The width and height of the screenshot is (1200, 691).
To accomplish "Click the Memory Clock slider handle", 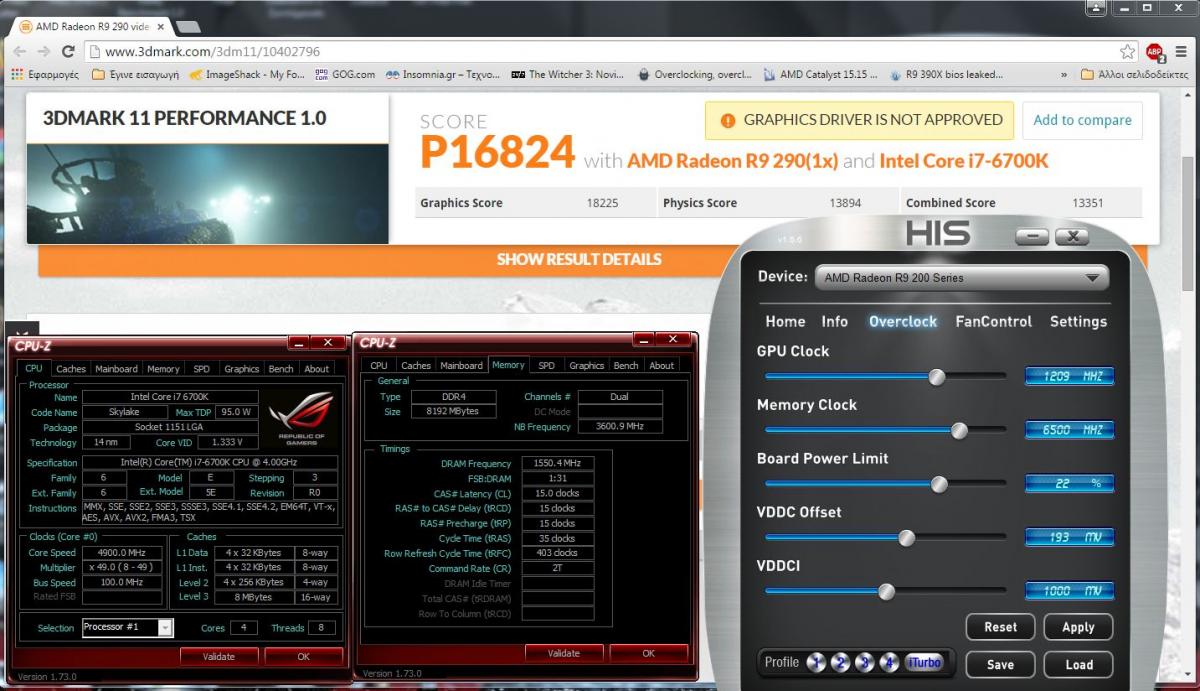I will coord(959,431).
